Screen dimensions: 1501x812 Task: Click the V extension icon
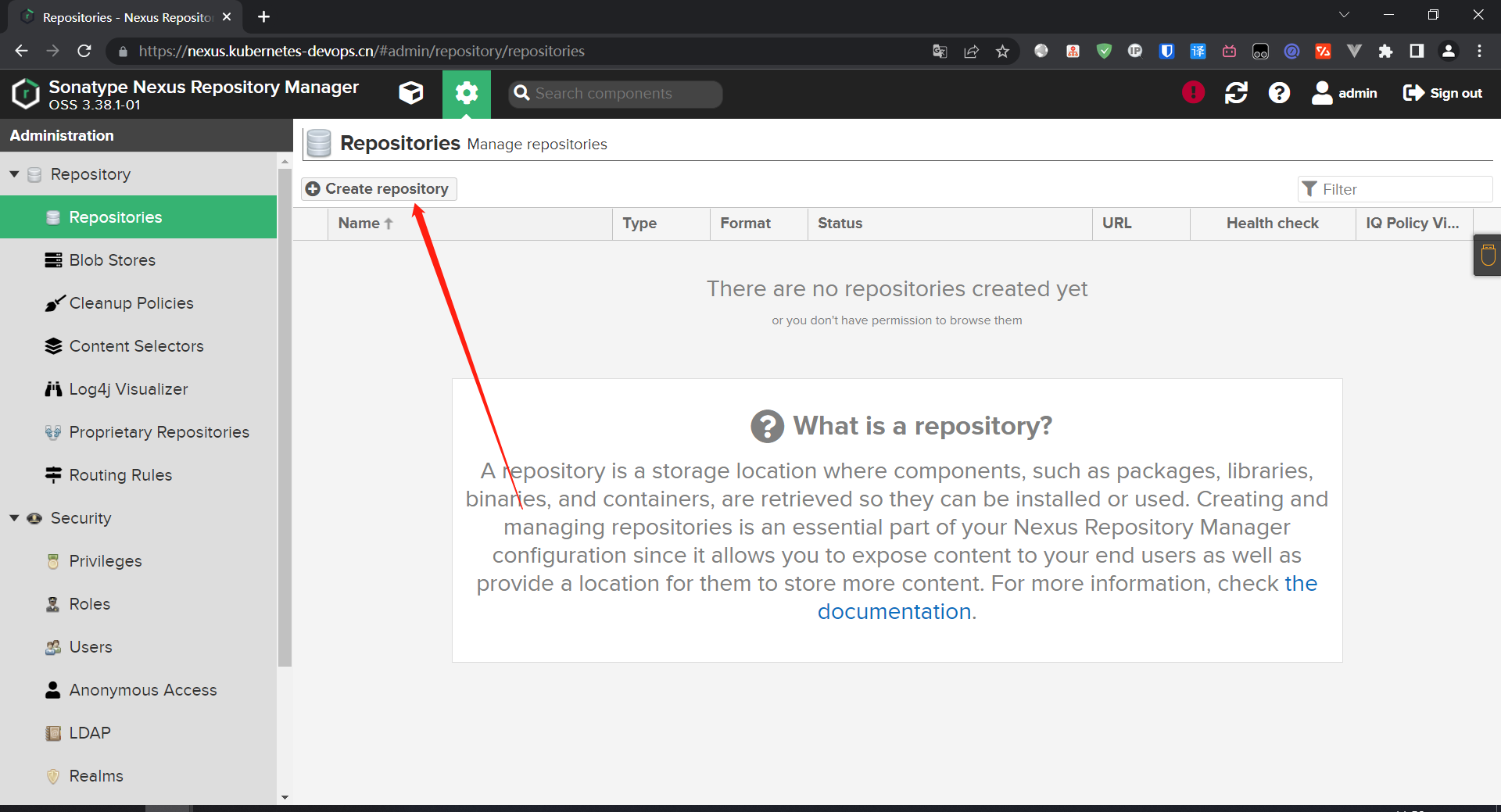click(x=1354, y=52)
